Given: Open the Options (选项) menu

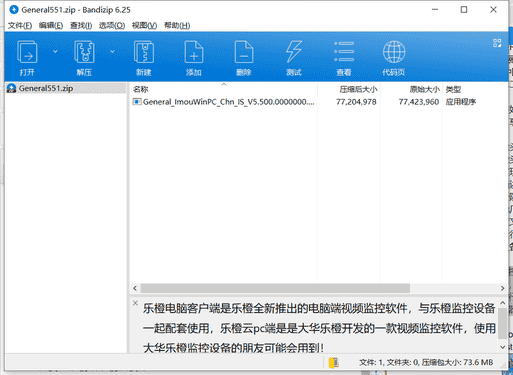Looking at the screenshot, I should point(112,25).
